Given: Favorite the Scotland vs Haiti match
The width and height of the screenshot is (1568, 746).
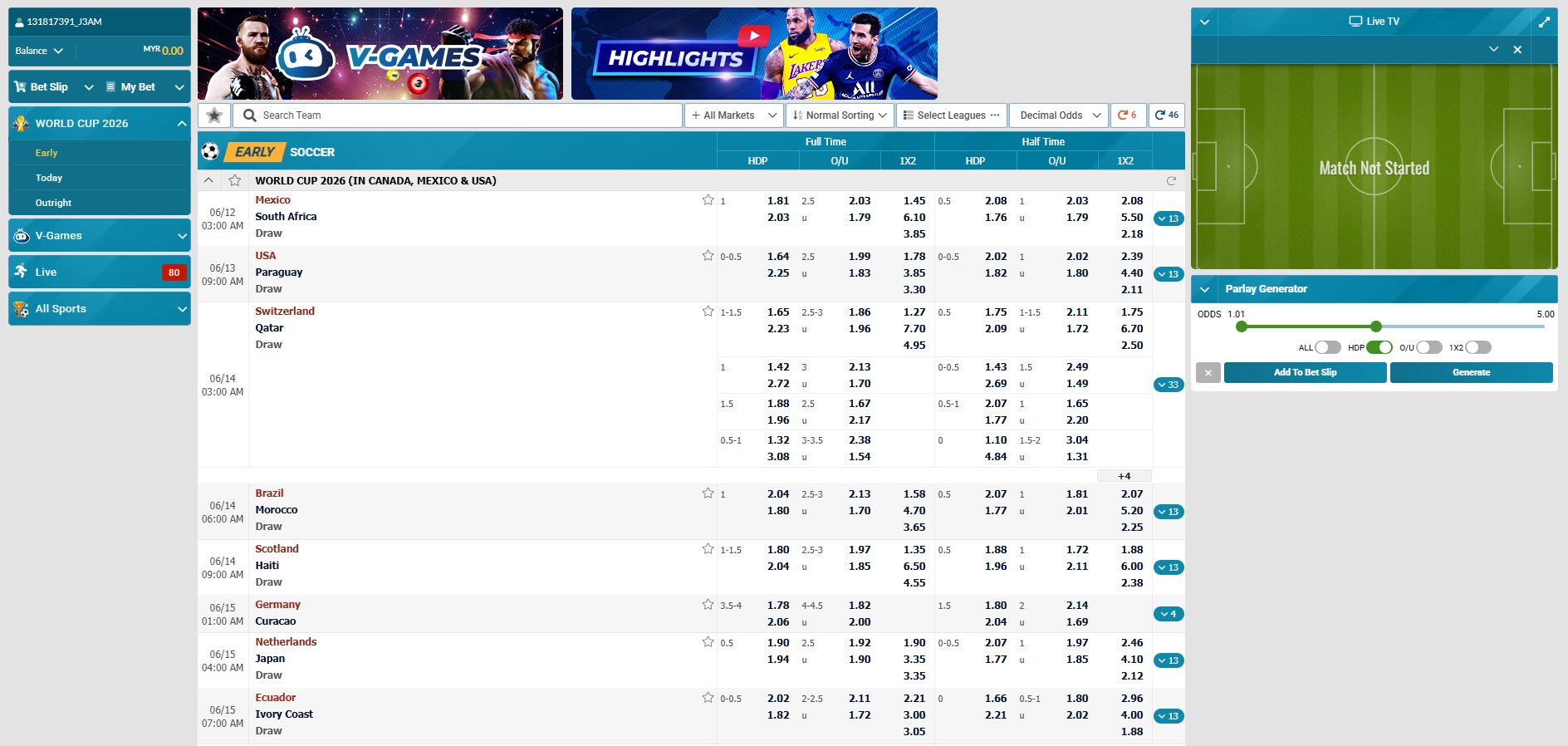Looking at the screenshot, I should (x=708, y=548).
